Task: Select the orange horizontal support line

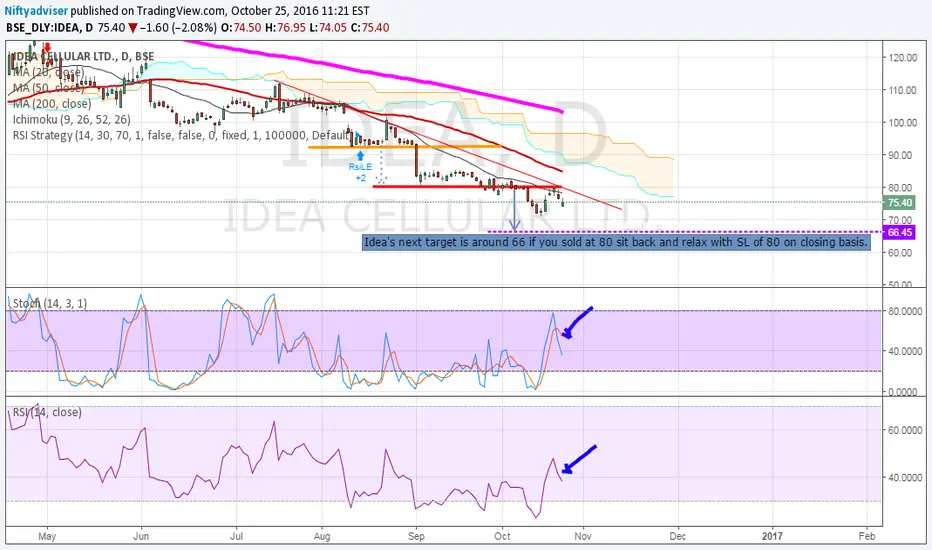Action: pyautogui.click(x=405, y=146)
